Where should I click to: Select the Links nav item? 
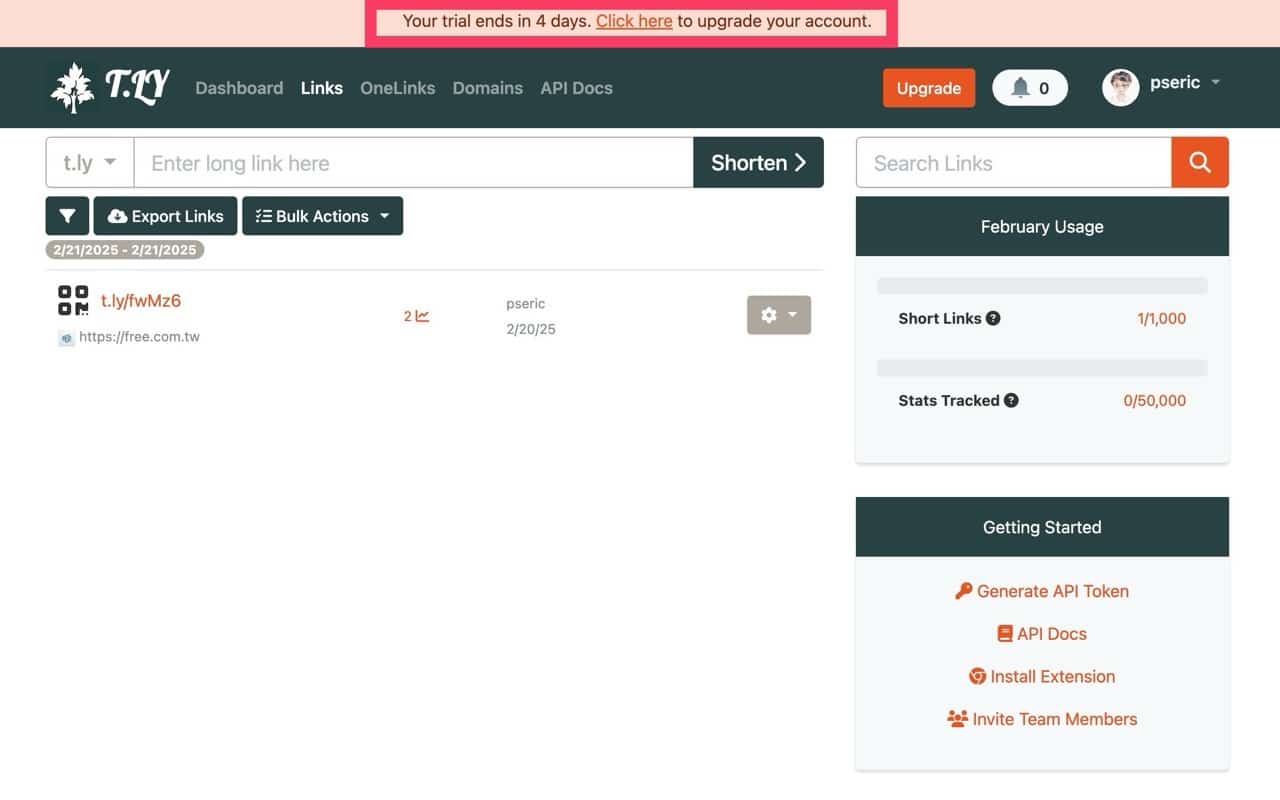322,88
